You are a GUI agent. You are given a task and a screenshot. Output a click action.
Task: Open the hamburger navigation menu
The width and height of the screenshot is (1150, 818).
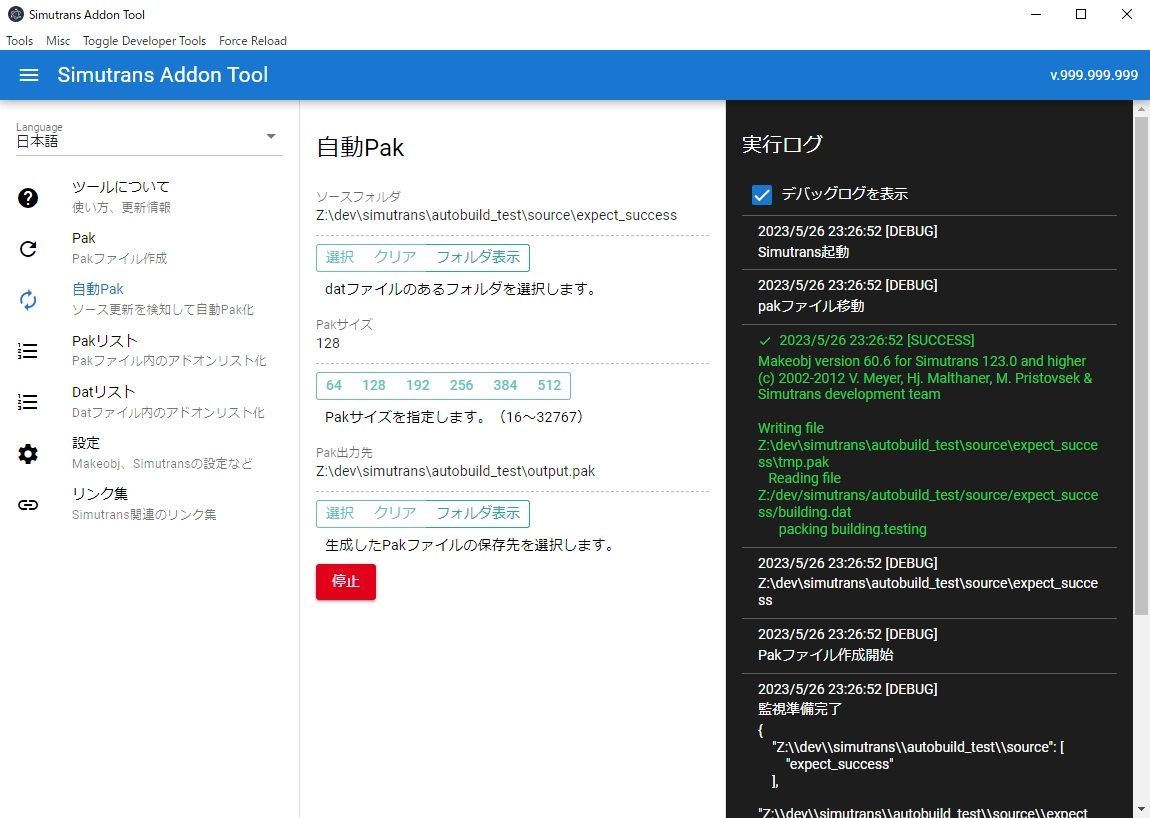pyautogui.click(x=29, y=76)
